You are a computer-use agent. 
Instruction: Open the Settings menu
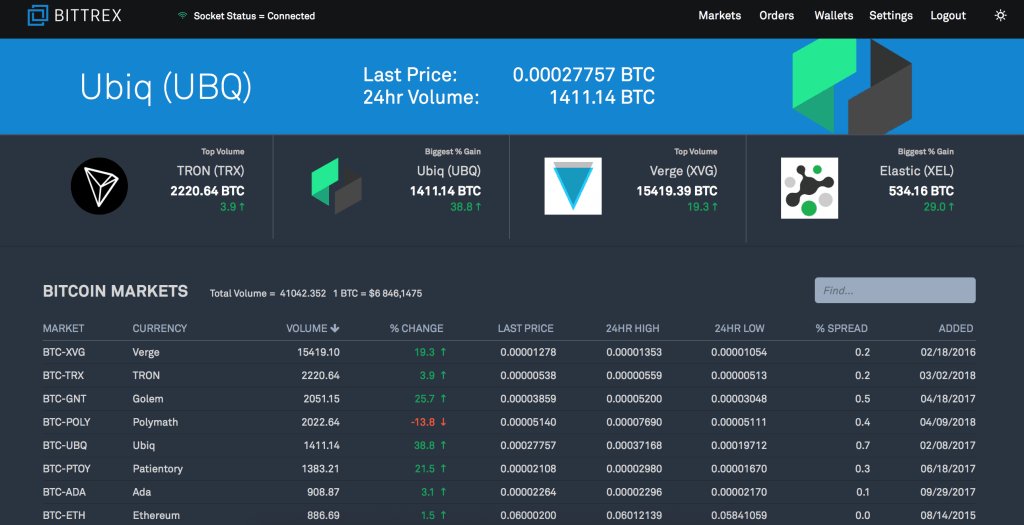tap(891, 15)
